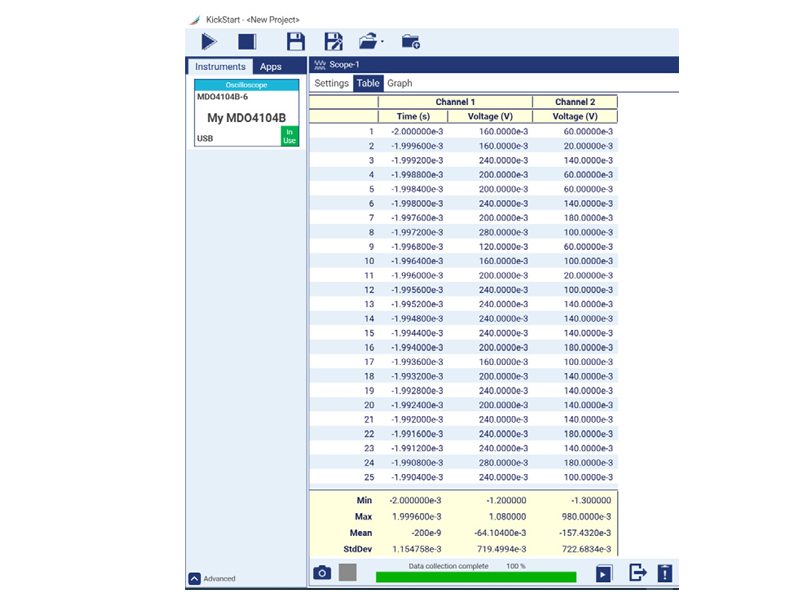Click the Save As icon with pencil
The image size is (800, 600).
pyautogui.click(x=334, y=42)
